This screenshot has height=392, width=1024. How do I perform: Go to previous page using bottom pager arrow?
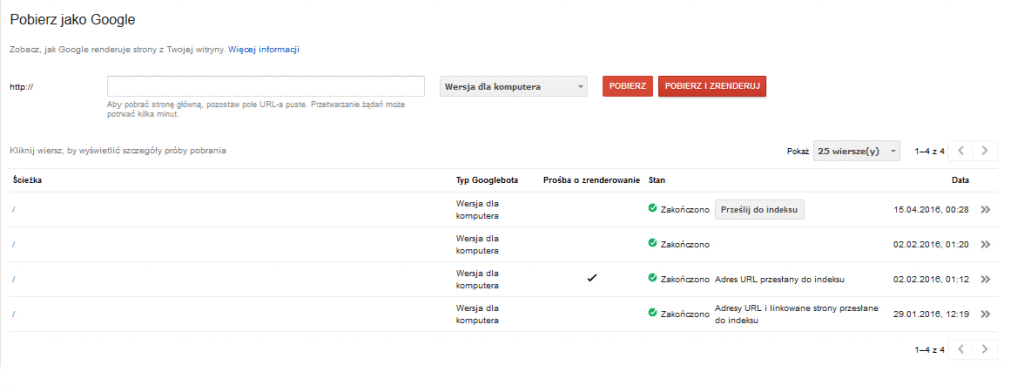[960, 350]
